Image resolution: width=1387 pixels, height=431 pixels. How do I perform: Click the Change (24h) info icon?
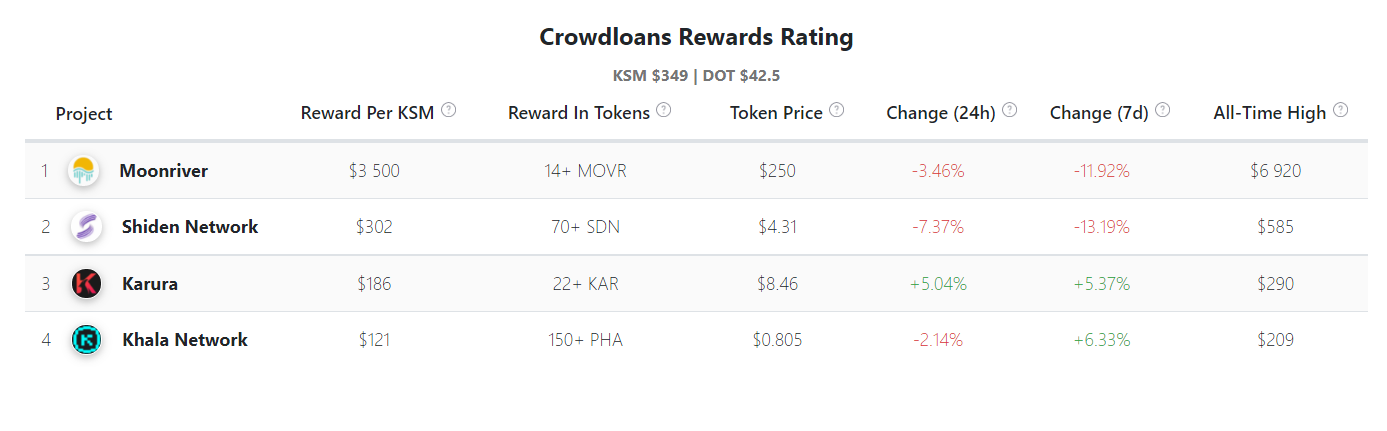pos(1010,110)
